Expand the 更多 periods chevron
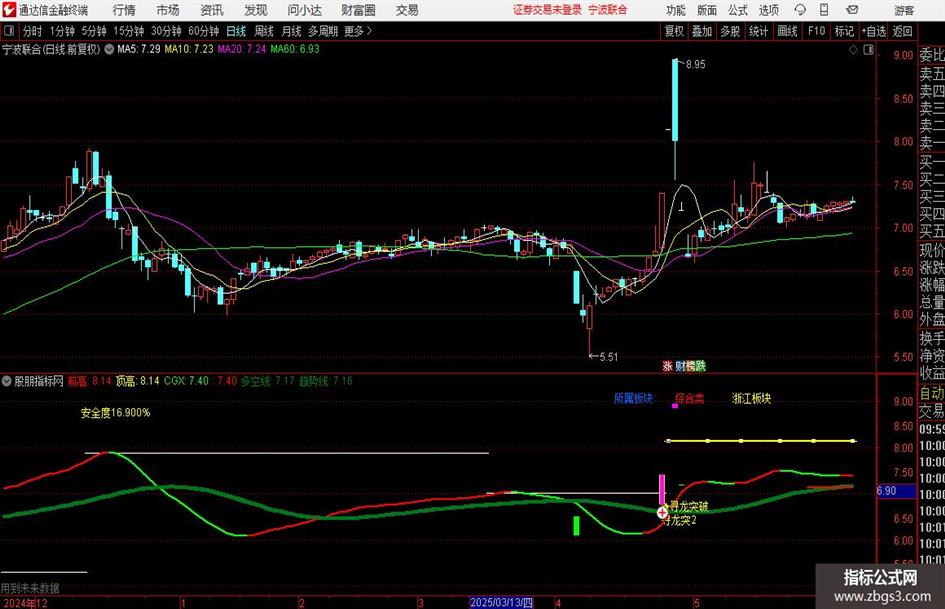The image size is (945, 609). click(369, 31)
